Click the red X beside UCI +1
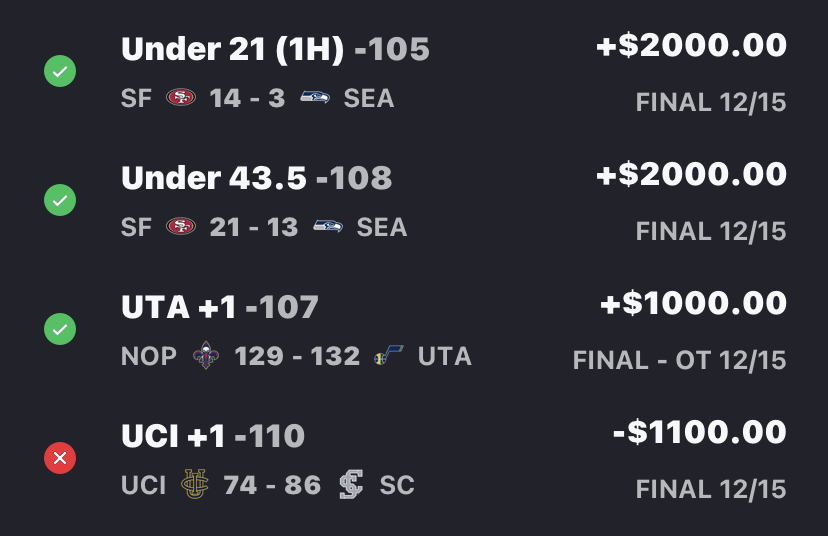This screenshot has width=828, height=536. click(x=60, y=458)
